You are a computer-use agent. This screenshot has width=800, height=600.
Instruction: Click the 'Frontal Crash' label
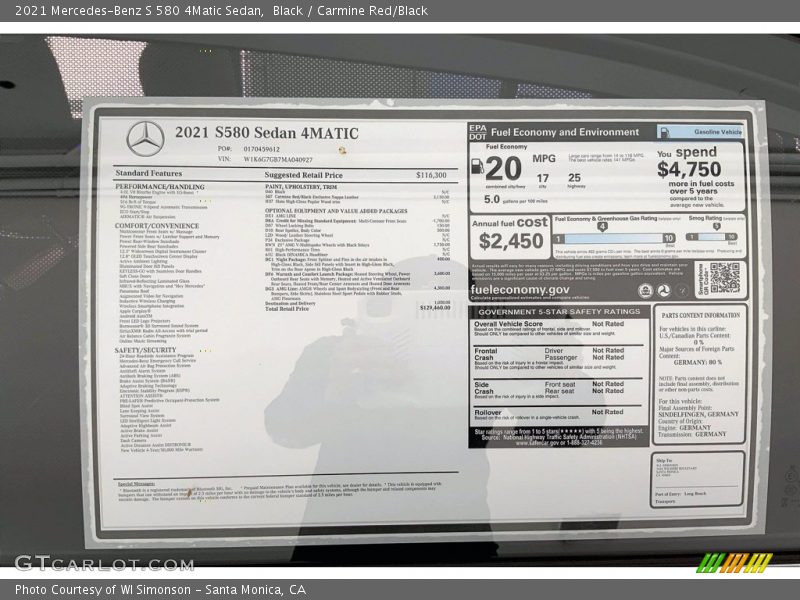click(485, 354)
